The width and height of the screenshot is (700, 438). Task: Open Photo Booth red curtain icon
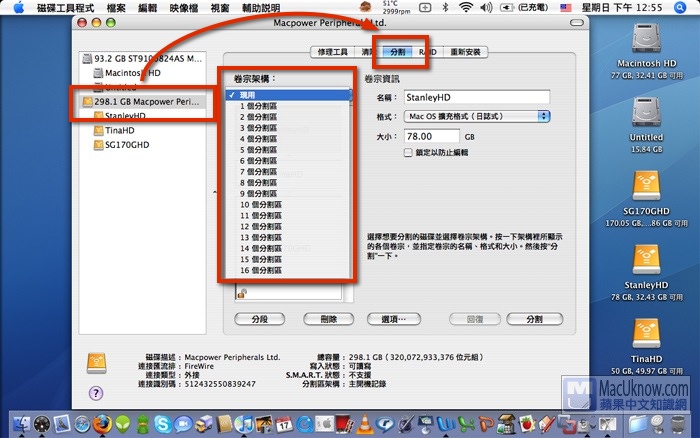click(345, 424)
